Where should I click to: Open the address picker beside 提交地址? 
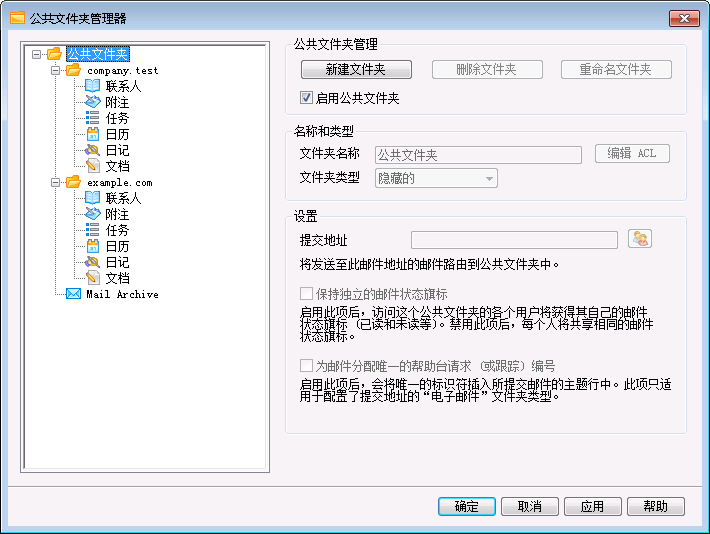(640, 239)
